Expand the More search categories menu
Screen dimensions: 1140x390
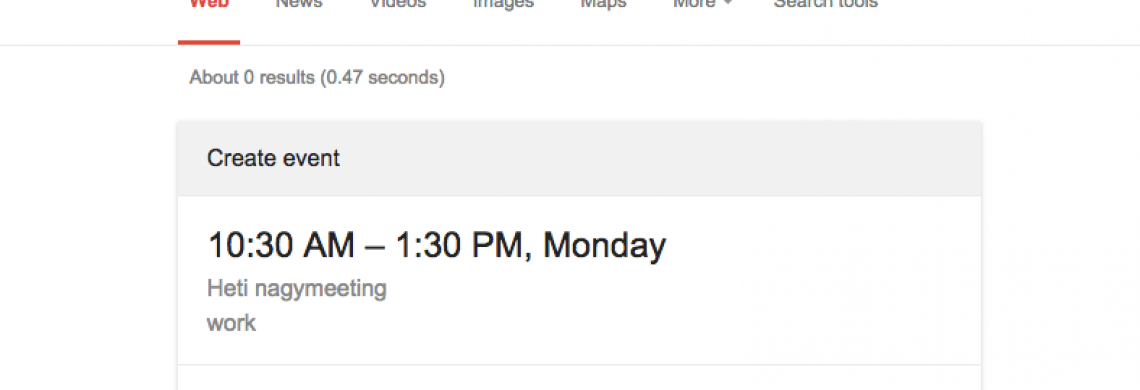click(702, 4)
